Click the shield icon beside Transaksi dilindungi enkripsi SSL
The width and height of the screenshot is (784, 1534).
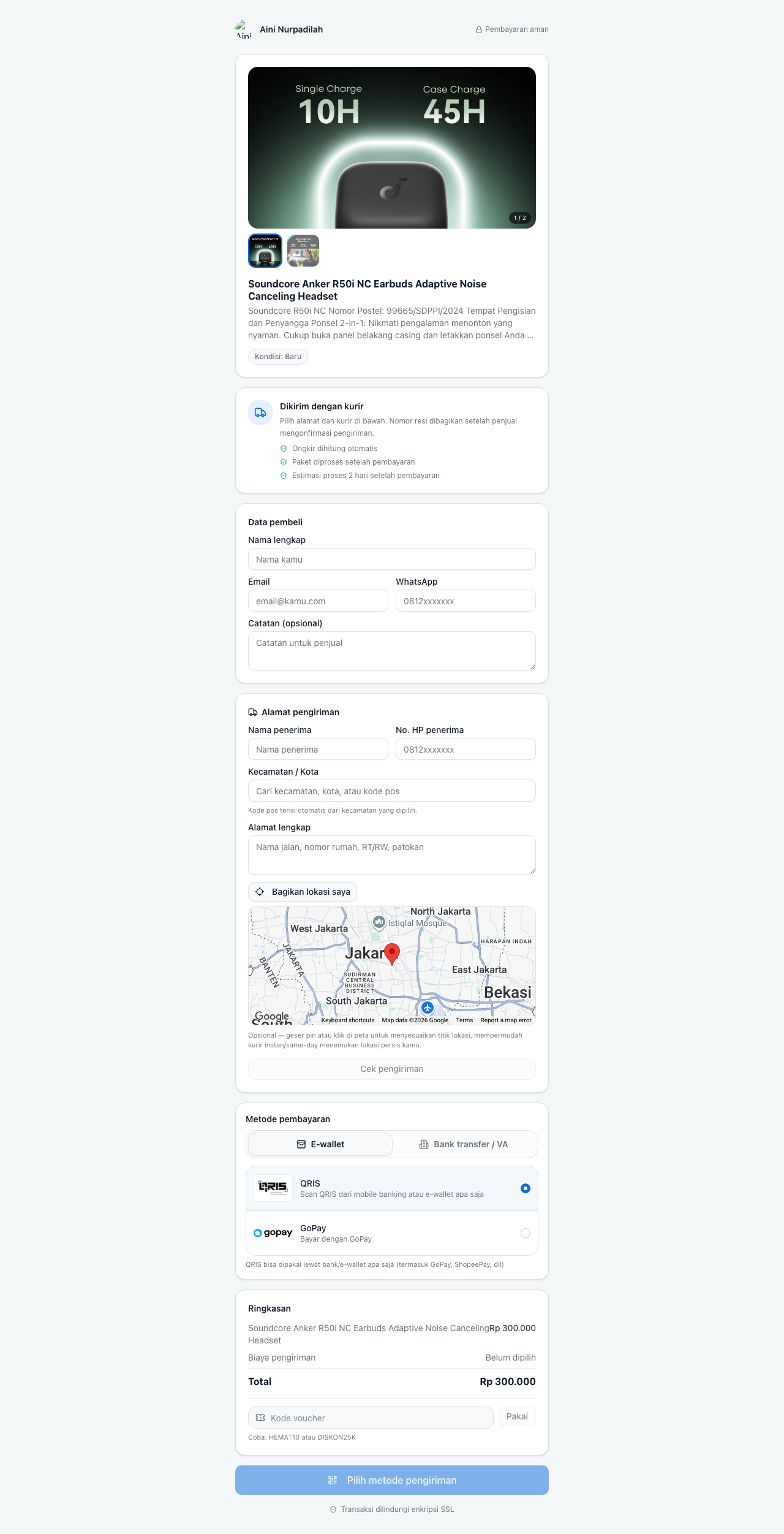click(x=333, y=1509)
